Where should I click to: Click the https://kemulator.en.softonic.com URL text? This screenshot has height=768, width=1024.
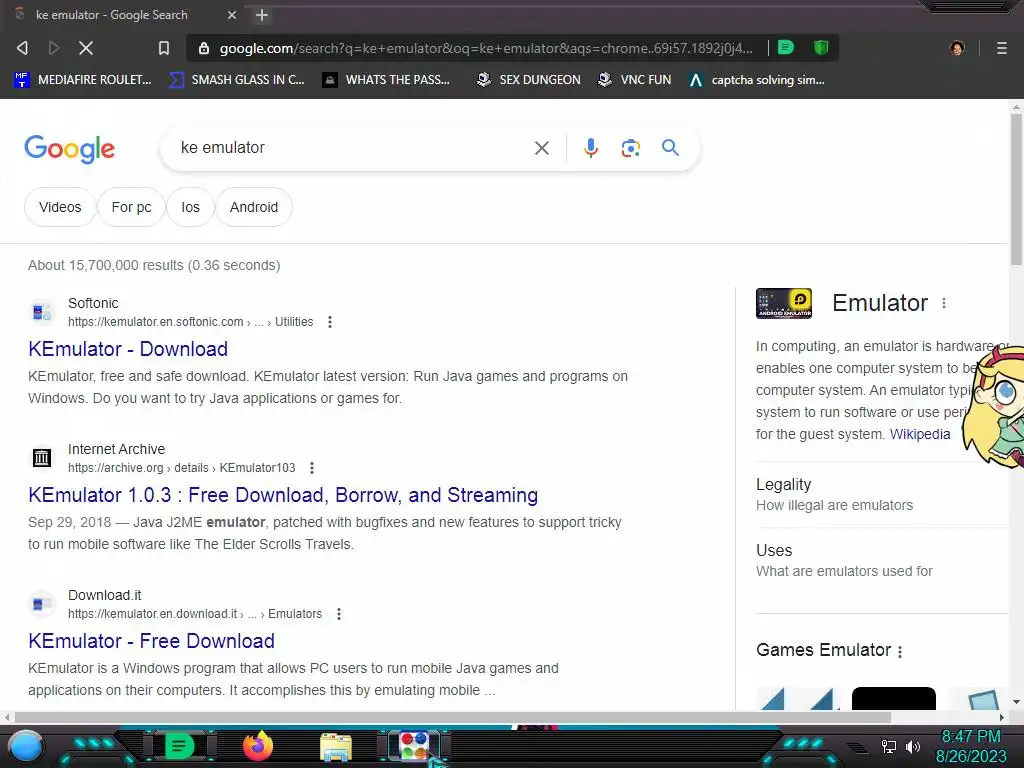pyautogui.click(x=155, y=322)
